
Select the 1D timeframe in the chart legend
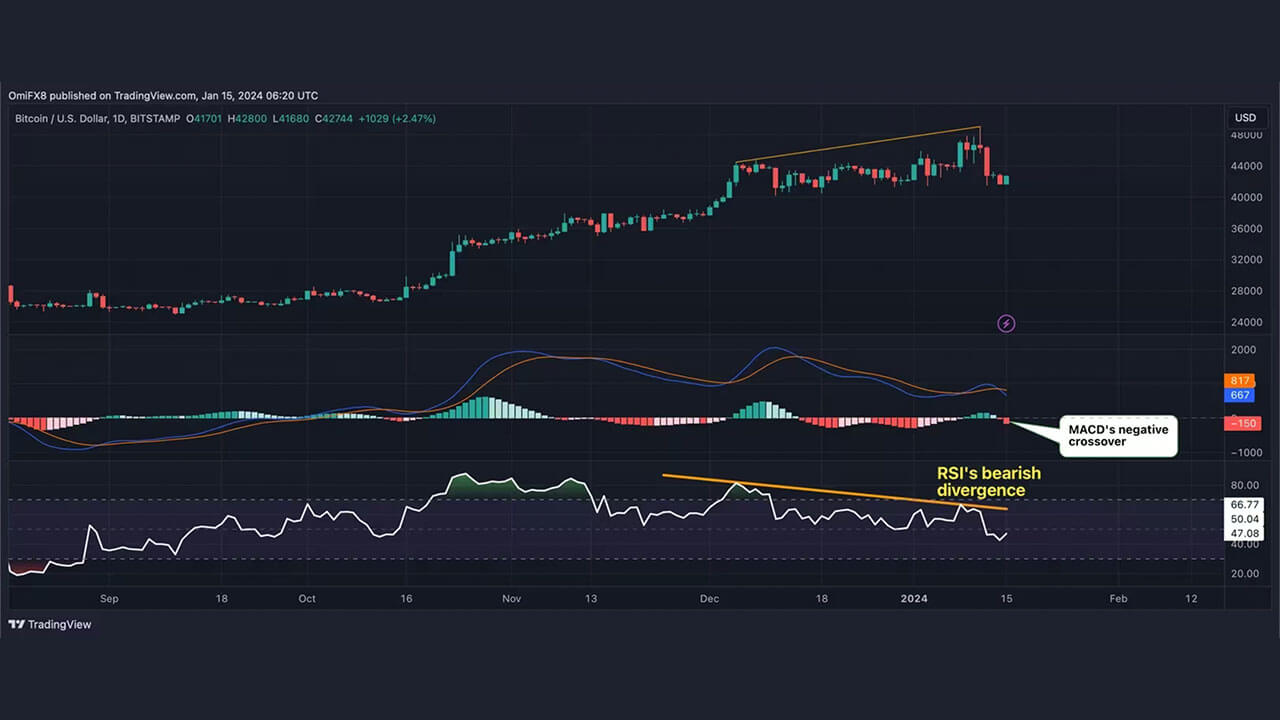(x=120, y=118)
